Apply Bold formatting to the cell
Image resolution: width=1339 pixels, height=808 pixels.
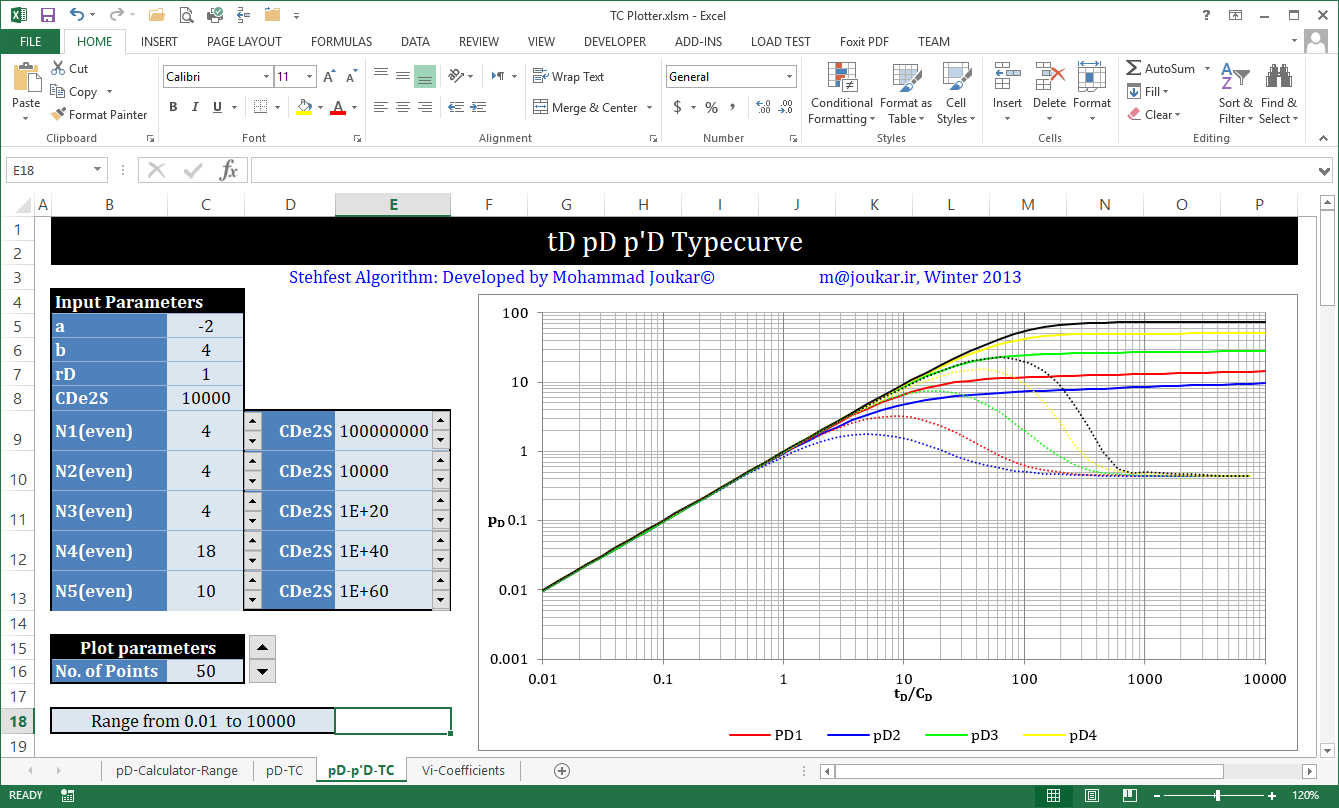pos(173,107)
